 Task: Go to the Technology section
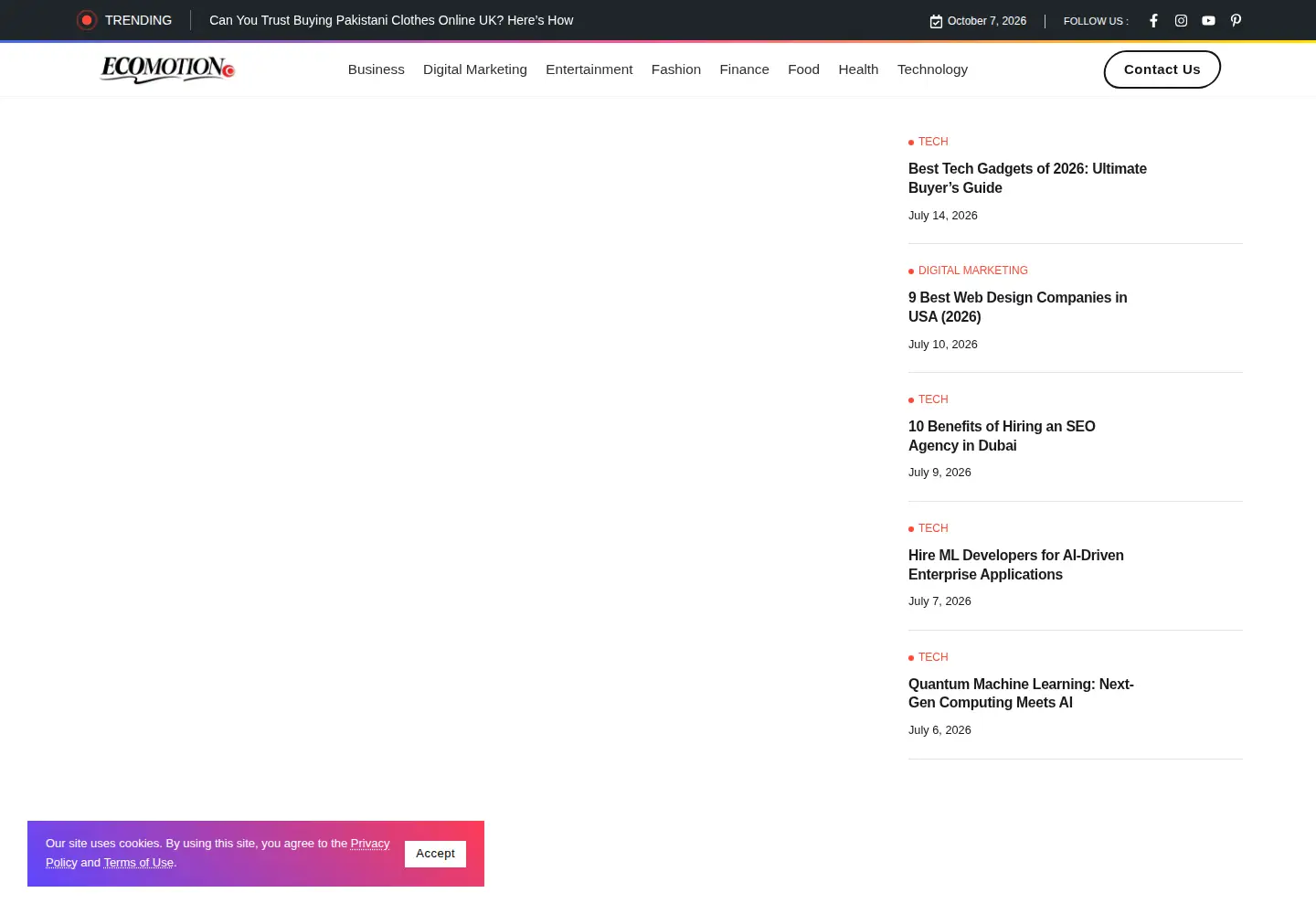(932, 69)
